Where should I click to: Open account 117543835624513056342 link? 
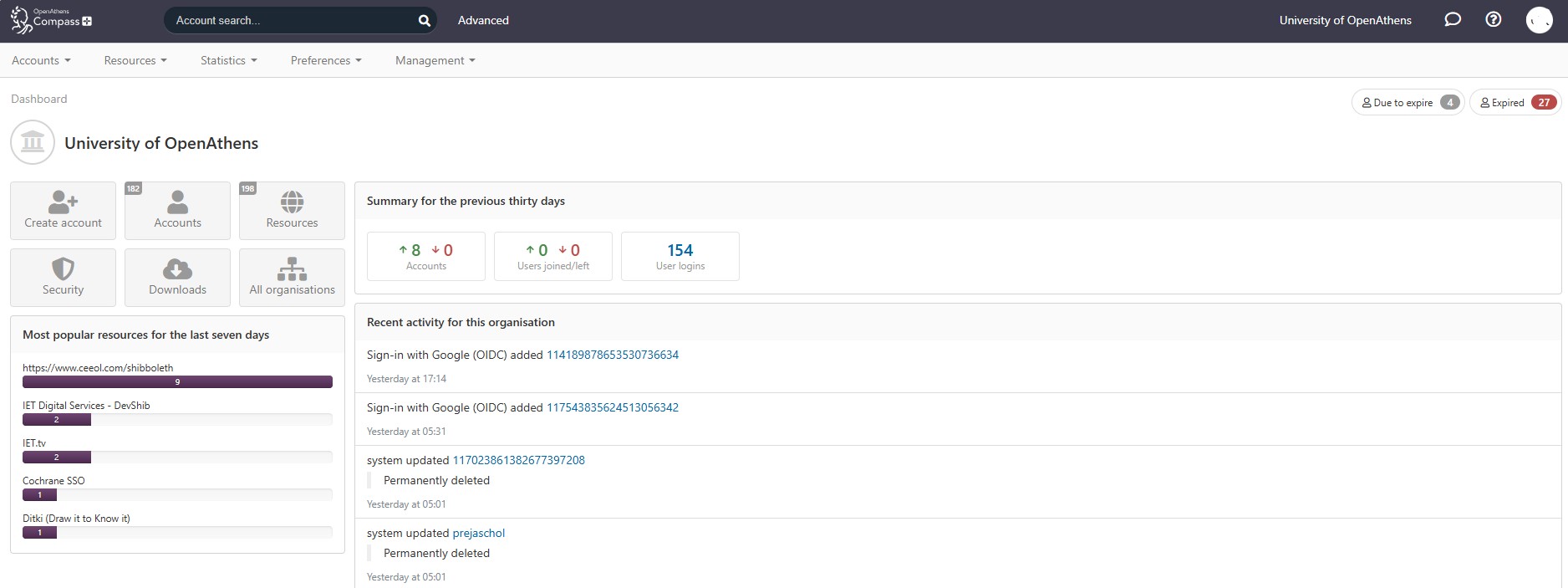point(613,407)
